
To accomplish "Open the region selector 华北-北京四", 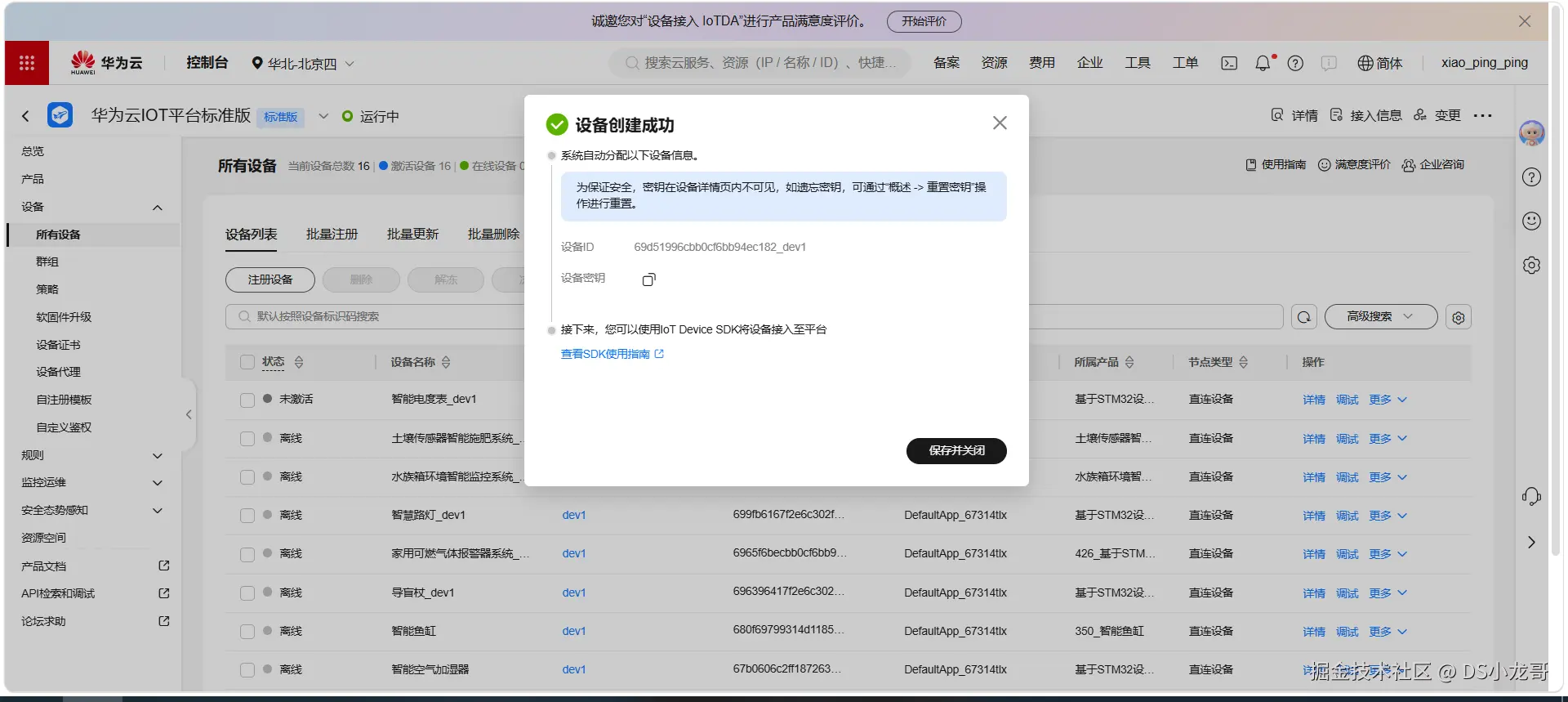I will coord(303,64).
